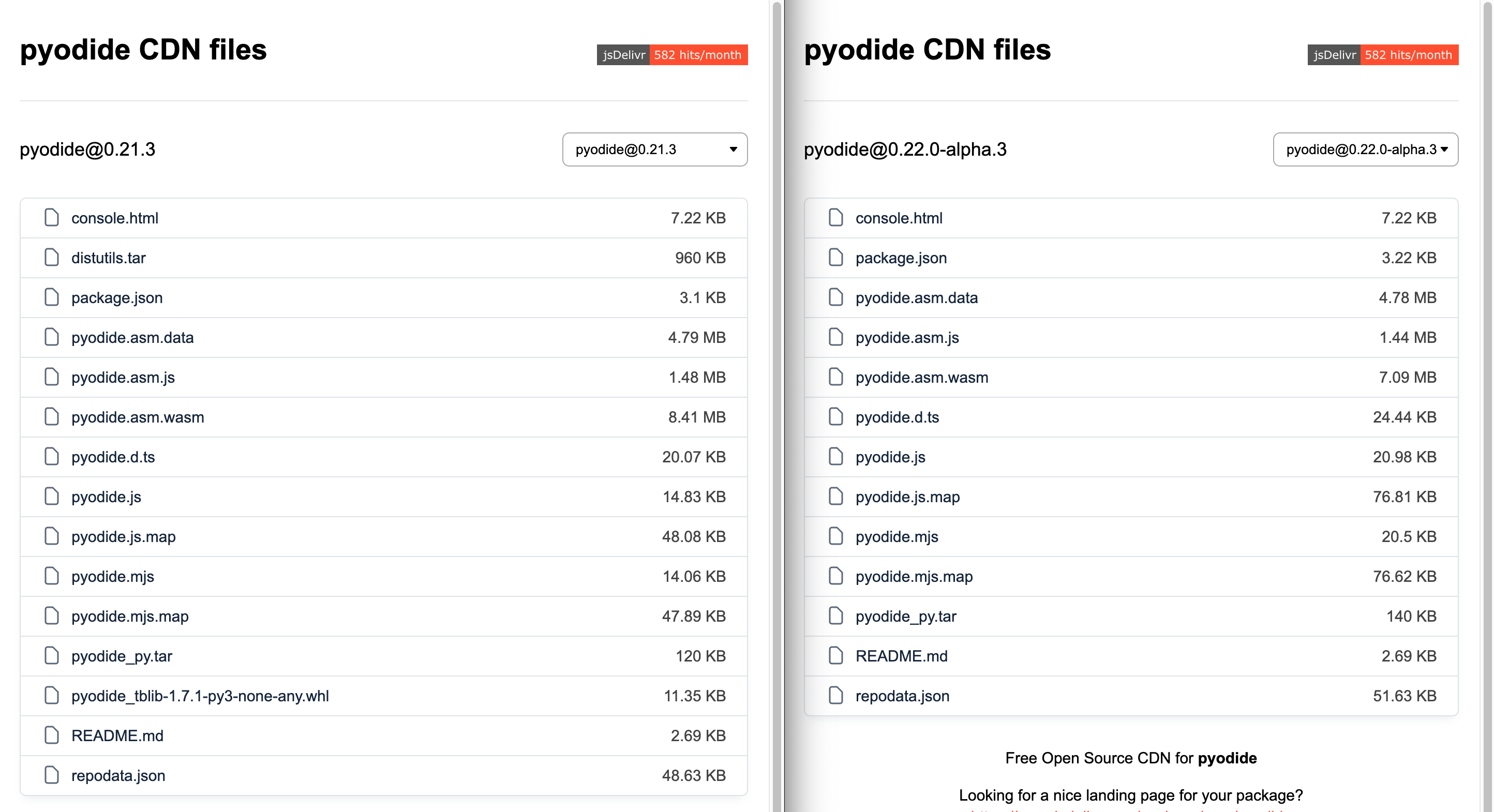The height and width of the screenshot is (812, 1494).
Task: Click file icon beside distutils.tar
Action: pos(52,258)
